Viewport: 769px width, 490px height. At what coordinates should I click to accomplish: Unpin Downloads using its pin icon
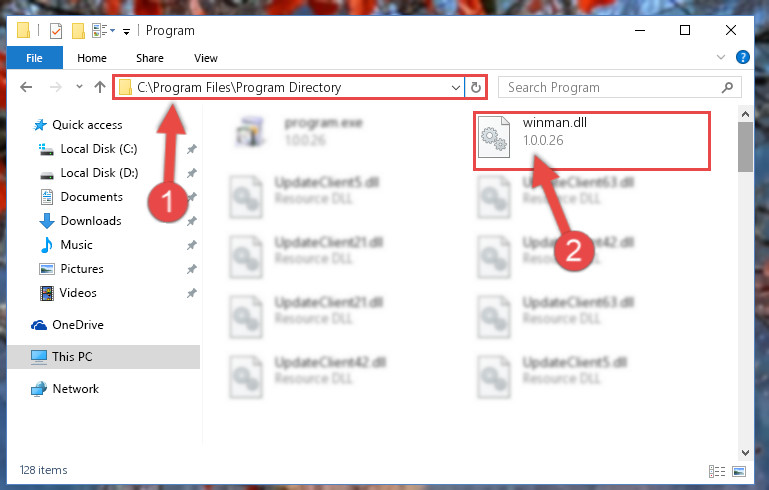pyautogui.click(x=192, y=221)
